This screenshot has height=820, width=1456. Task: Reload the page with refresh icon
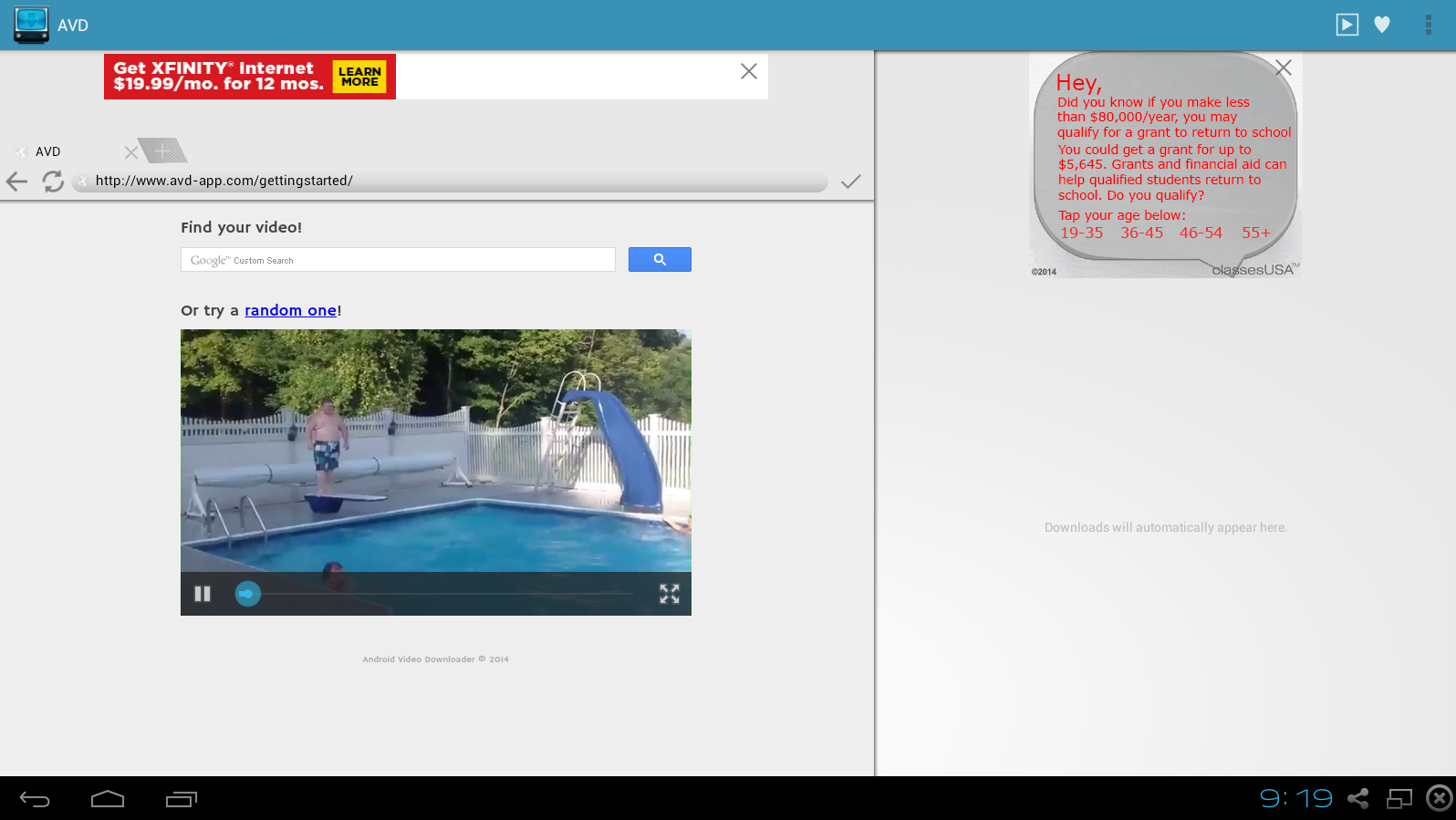[x=53, y=182]
